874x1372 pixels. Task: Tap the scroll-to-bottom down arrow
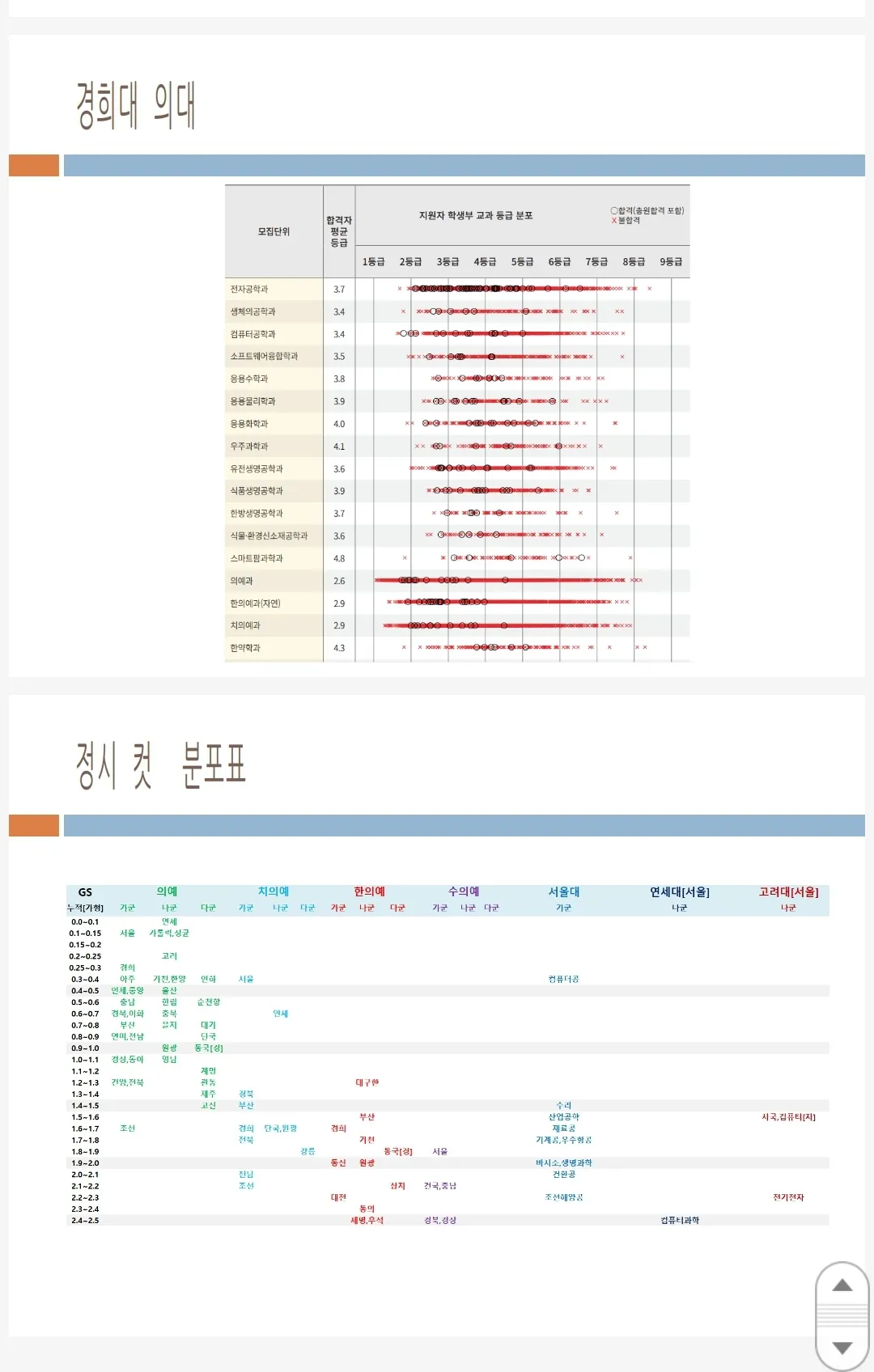pos(842,1348)
